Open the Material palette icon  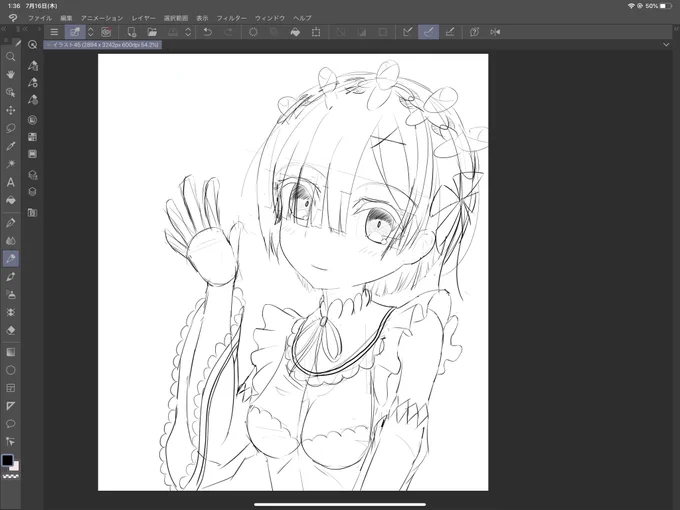tap(33, 175)
